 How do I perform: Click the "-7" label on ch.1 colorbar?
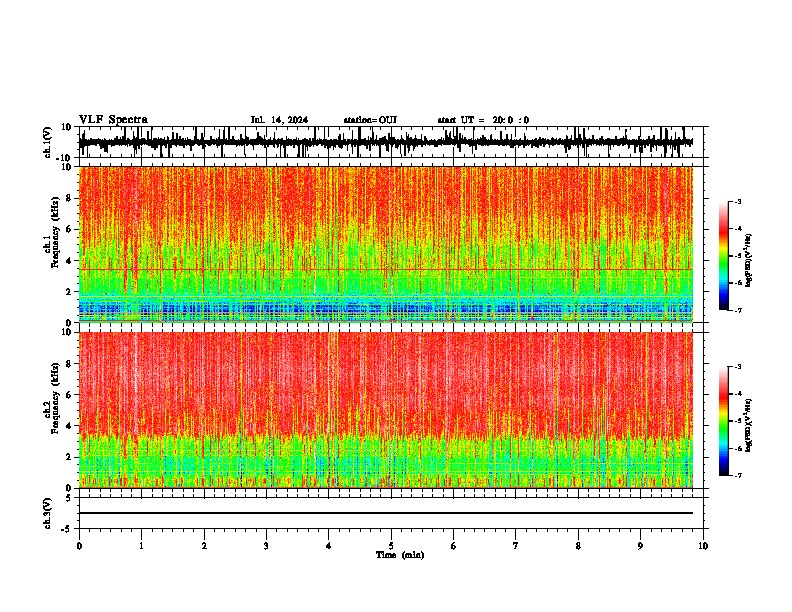737,310
